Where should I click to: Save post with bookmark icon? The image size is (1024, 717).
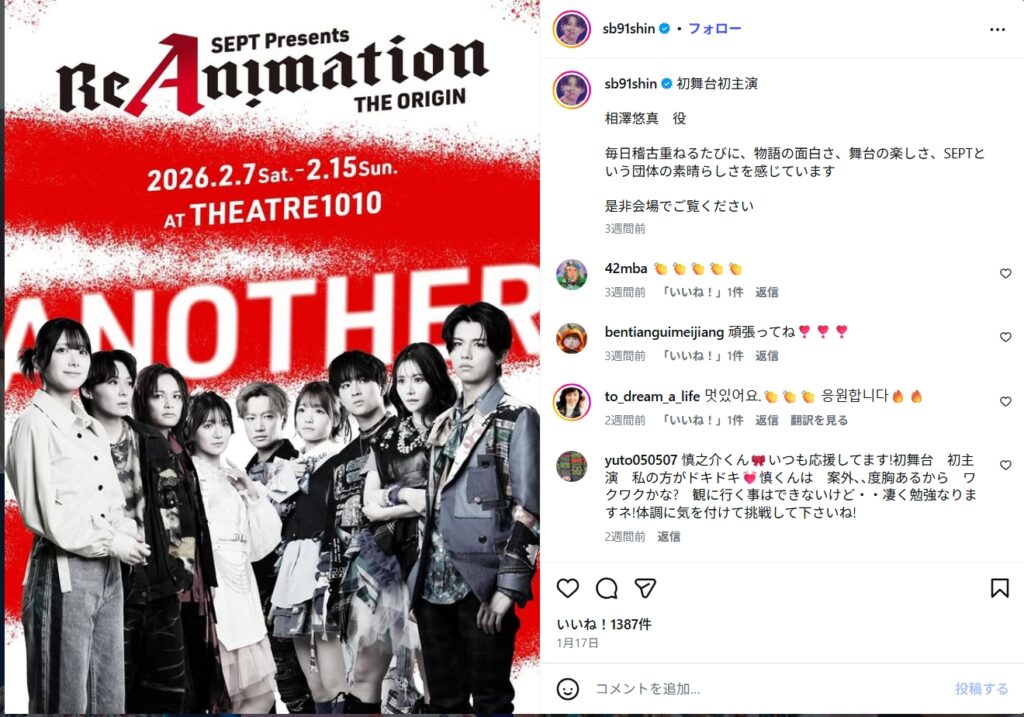click(999, 588)
